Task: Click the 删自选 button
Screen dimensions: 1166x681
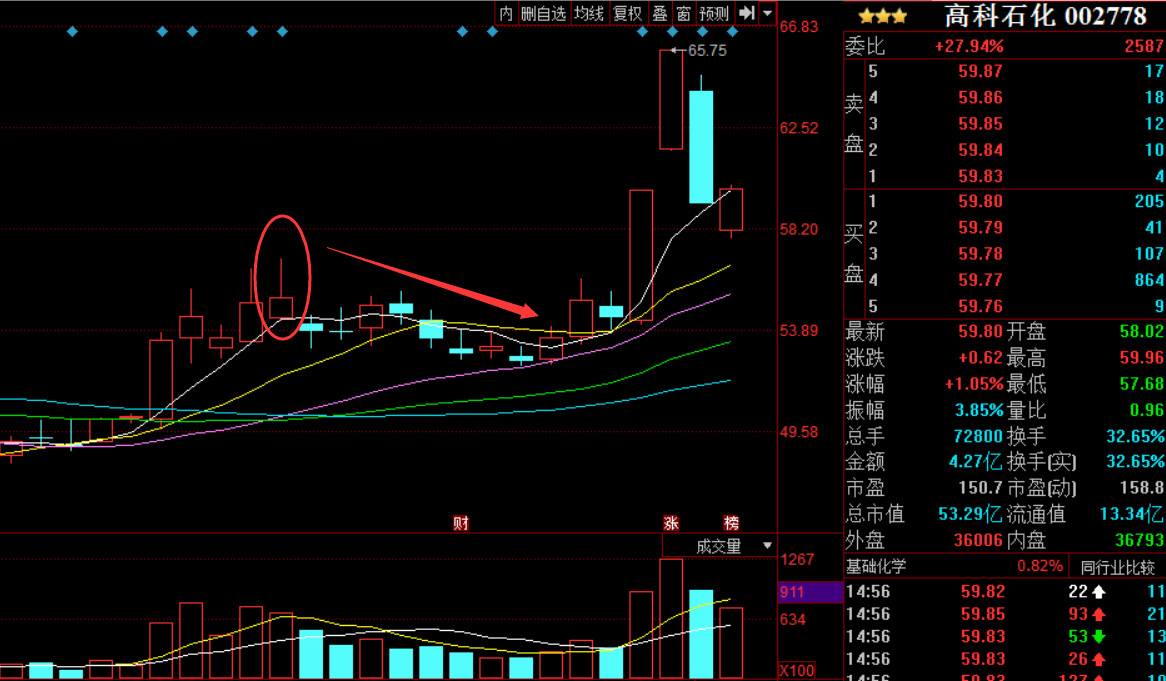Action: [x=543, y=13]
